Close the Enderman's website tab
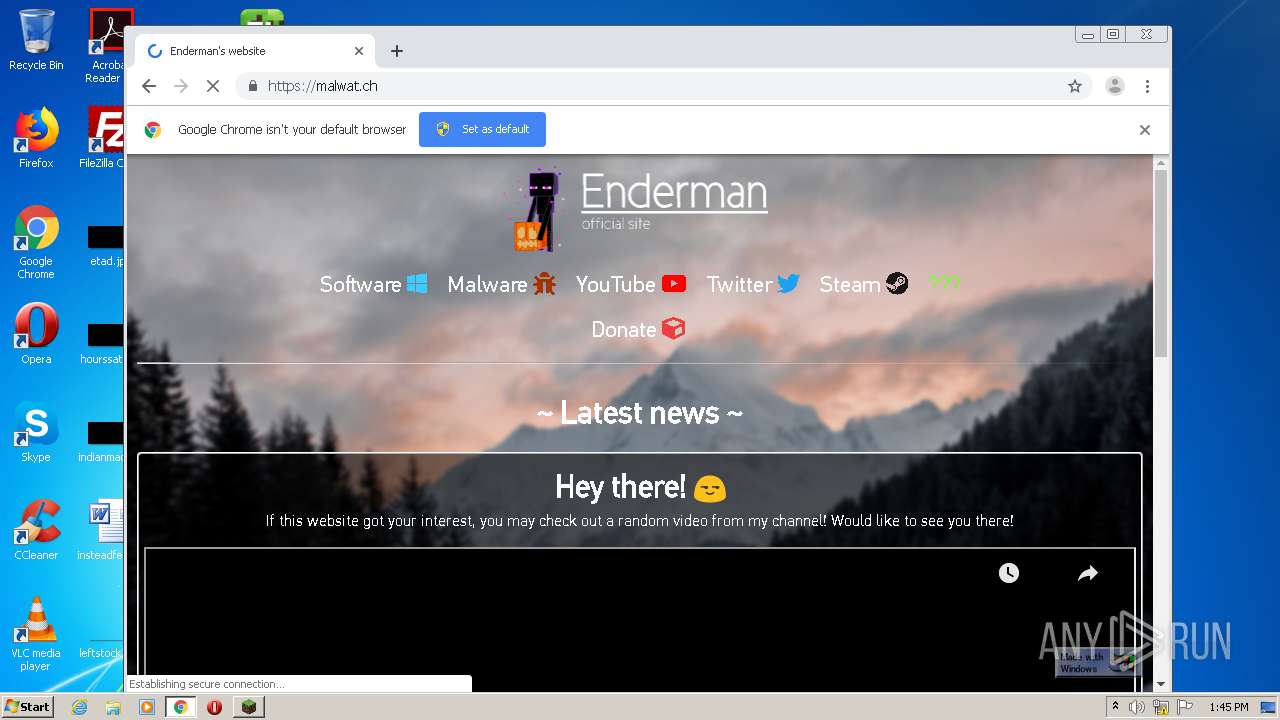 (x=359, y=51)
